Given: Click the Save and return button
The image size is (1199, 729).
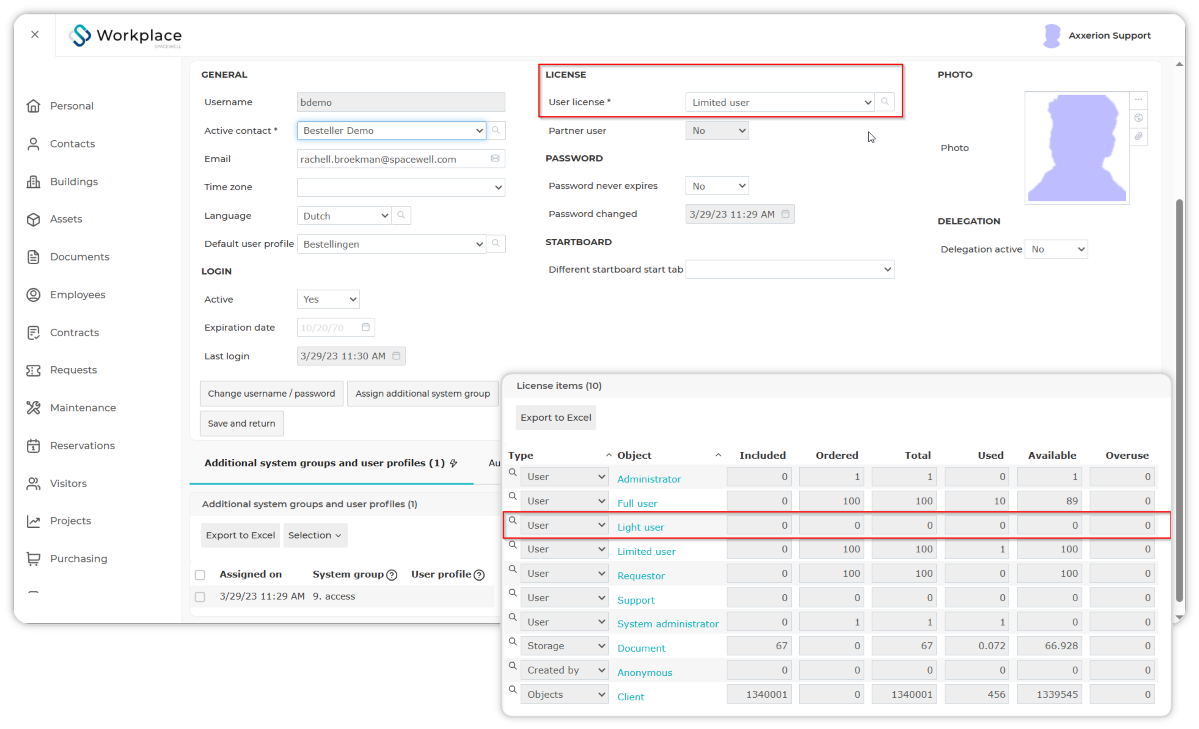Looking at the screenshot, I should tap(242, 424).
